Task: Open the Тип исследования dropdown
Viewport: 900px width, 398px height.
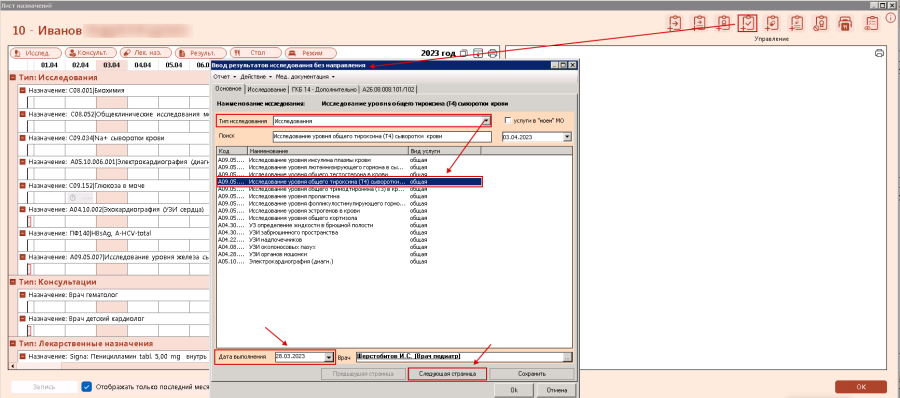Action: tap(487, 121)
